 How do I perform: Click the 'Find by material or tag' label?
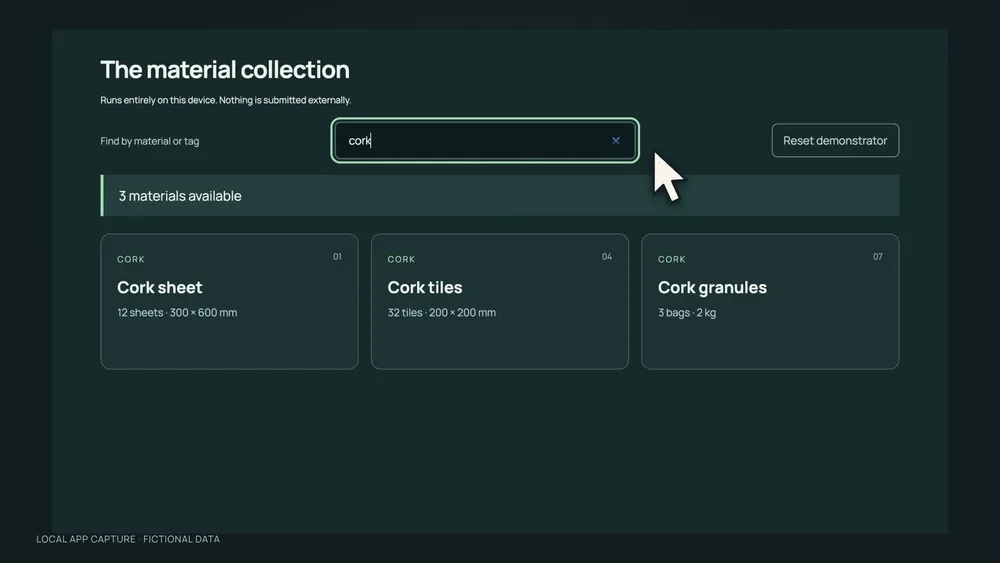coord(149,141)
